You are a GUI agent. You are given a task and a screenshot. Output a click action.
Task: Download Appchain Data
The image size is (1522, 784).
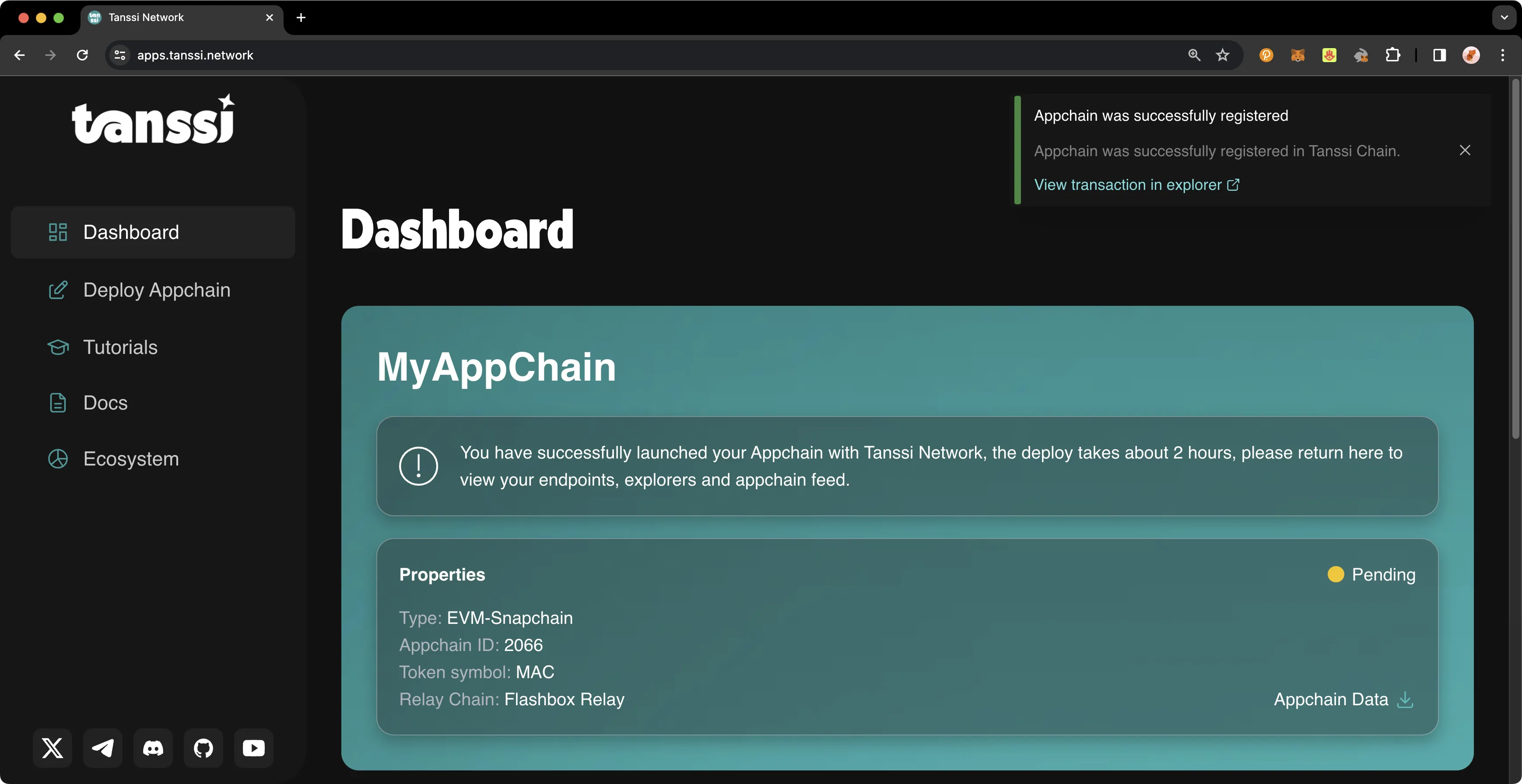[x=1343, y=700]
